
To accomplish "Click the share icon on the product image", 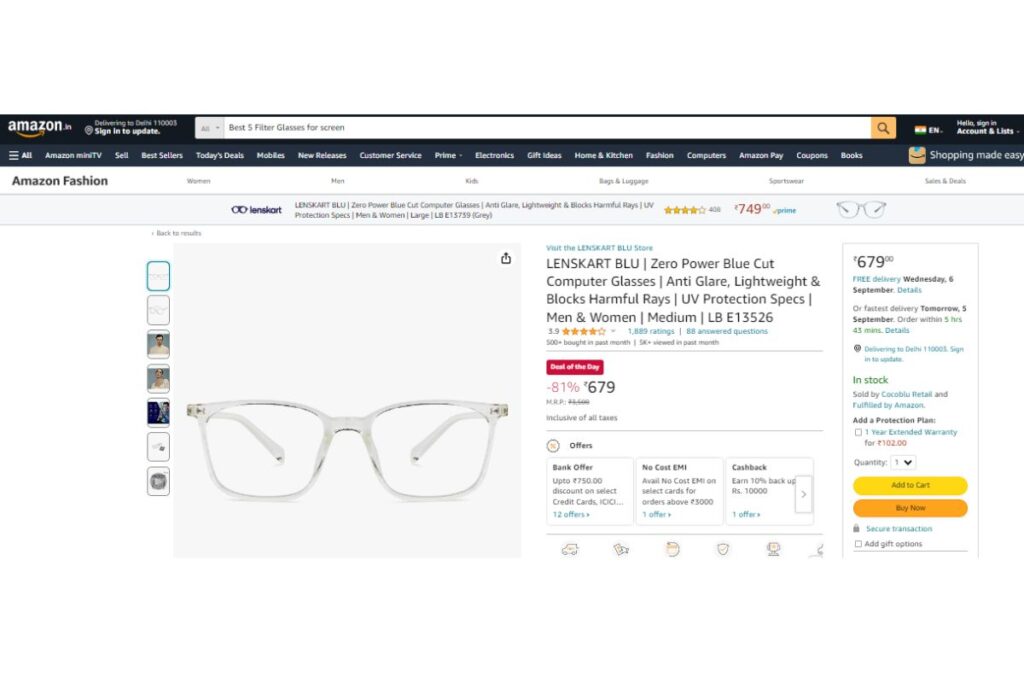I will coord(505,259).
